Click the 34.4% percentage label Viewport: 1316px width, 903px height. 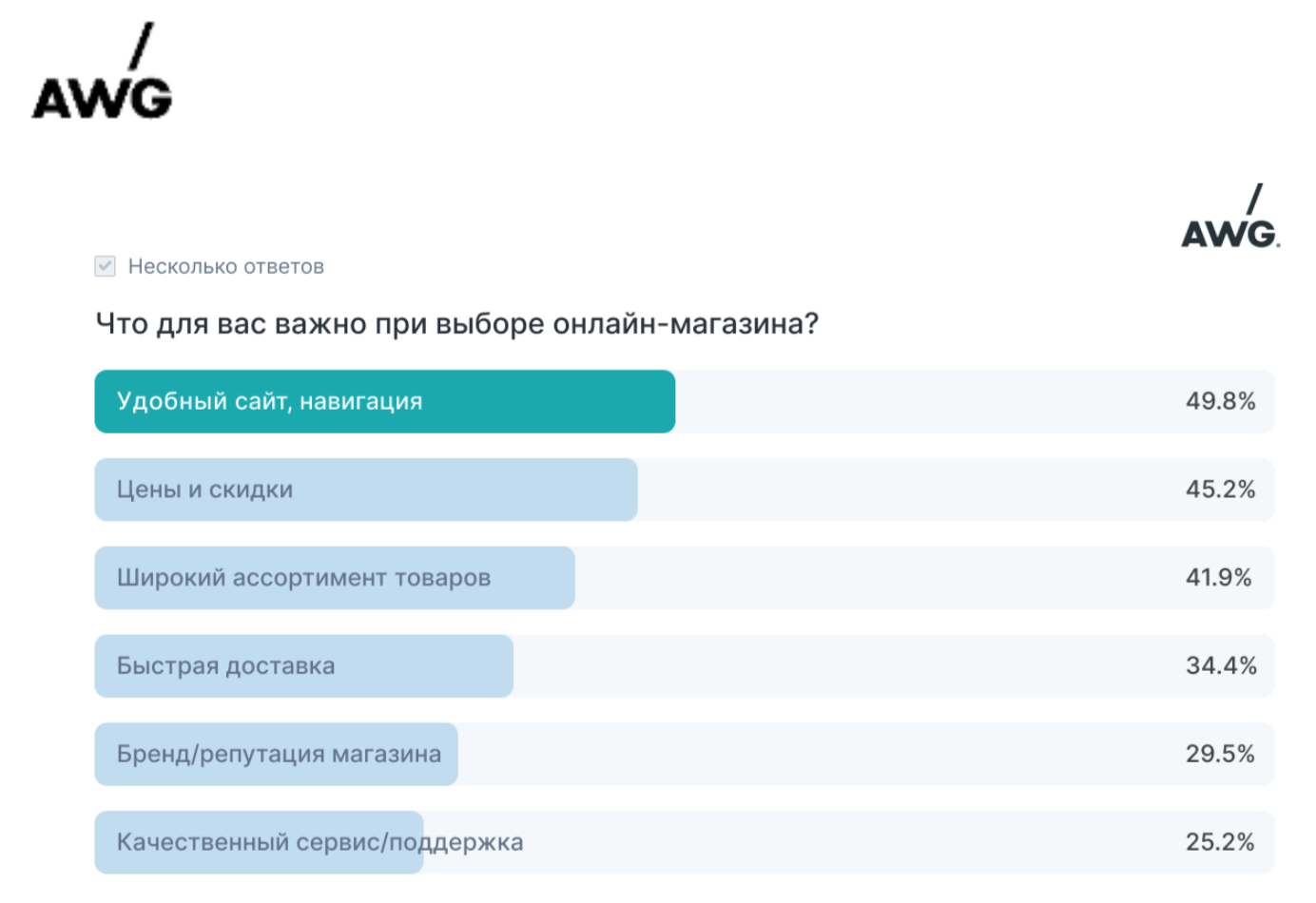point(1221,665)
